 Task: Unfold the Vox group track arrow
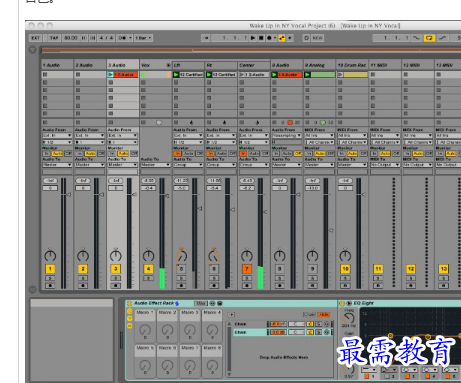point(169,65)
